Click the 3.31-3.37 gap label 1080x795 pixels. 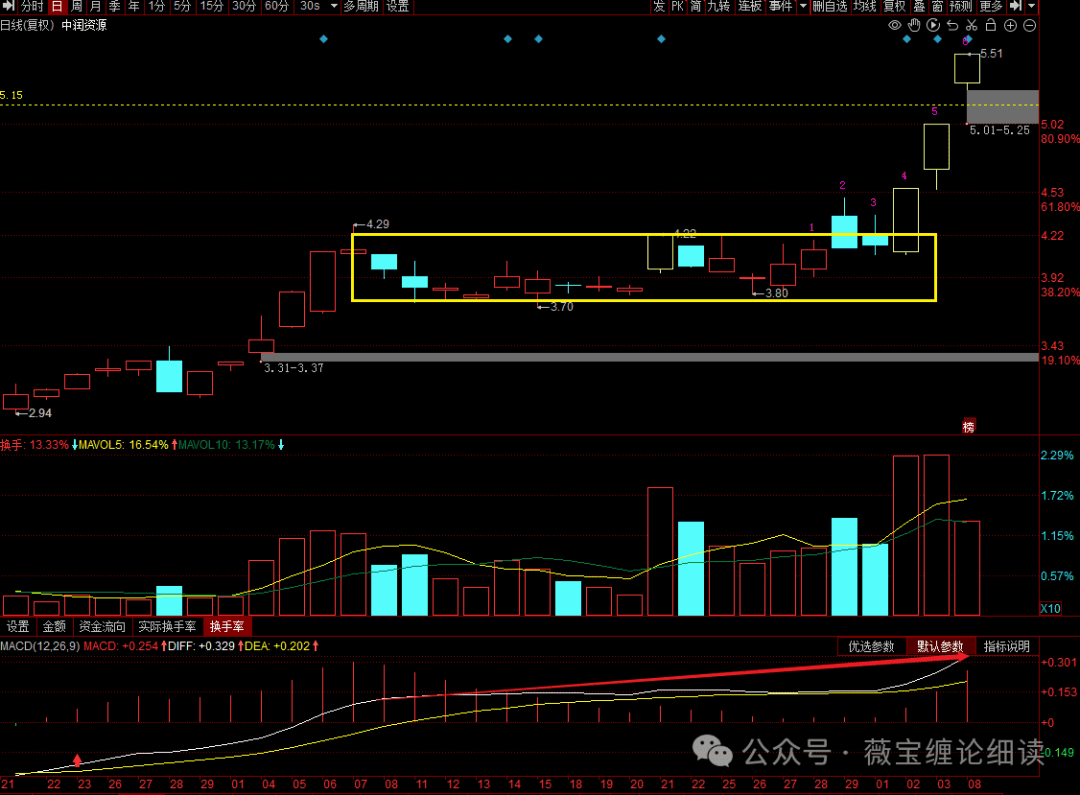(294, 368)
